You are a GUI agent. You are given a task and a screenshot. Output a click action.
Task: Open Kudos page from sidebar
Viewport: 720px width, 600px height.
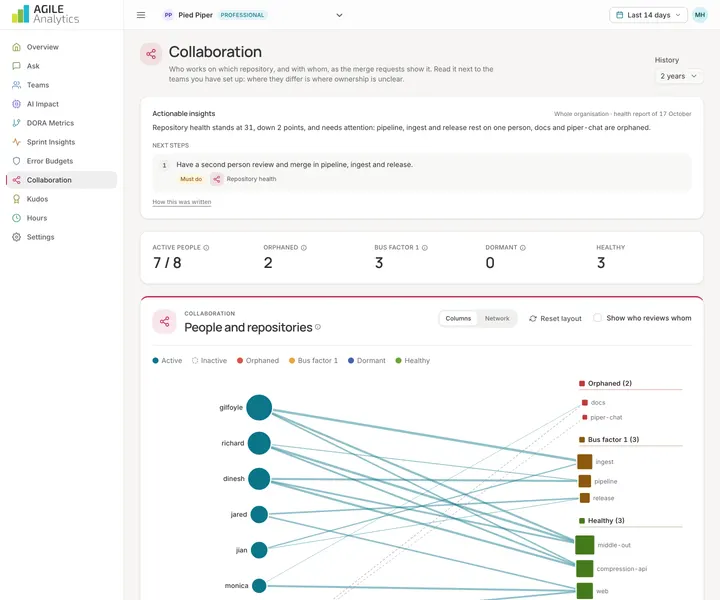click(x=61, y=199)
